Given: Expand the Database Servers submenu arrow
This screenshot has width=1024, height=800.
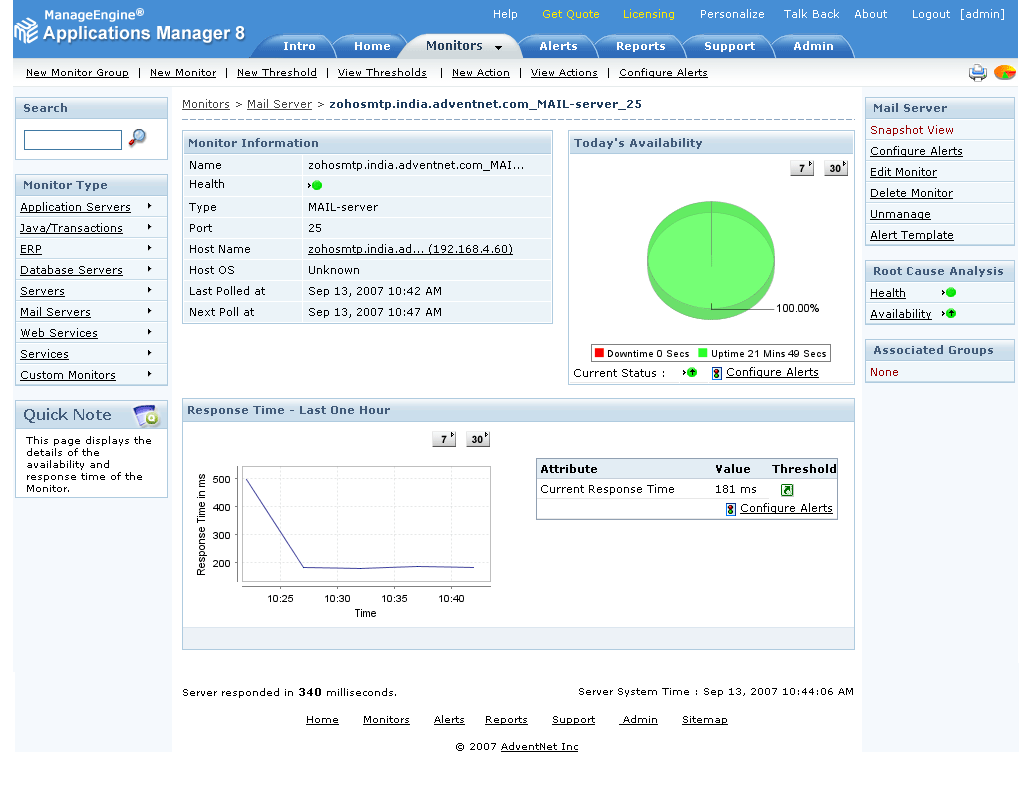Looking at the screenshot, I should pos(150,269).
